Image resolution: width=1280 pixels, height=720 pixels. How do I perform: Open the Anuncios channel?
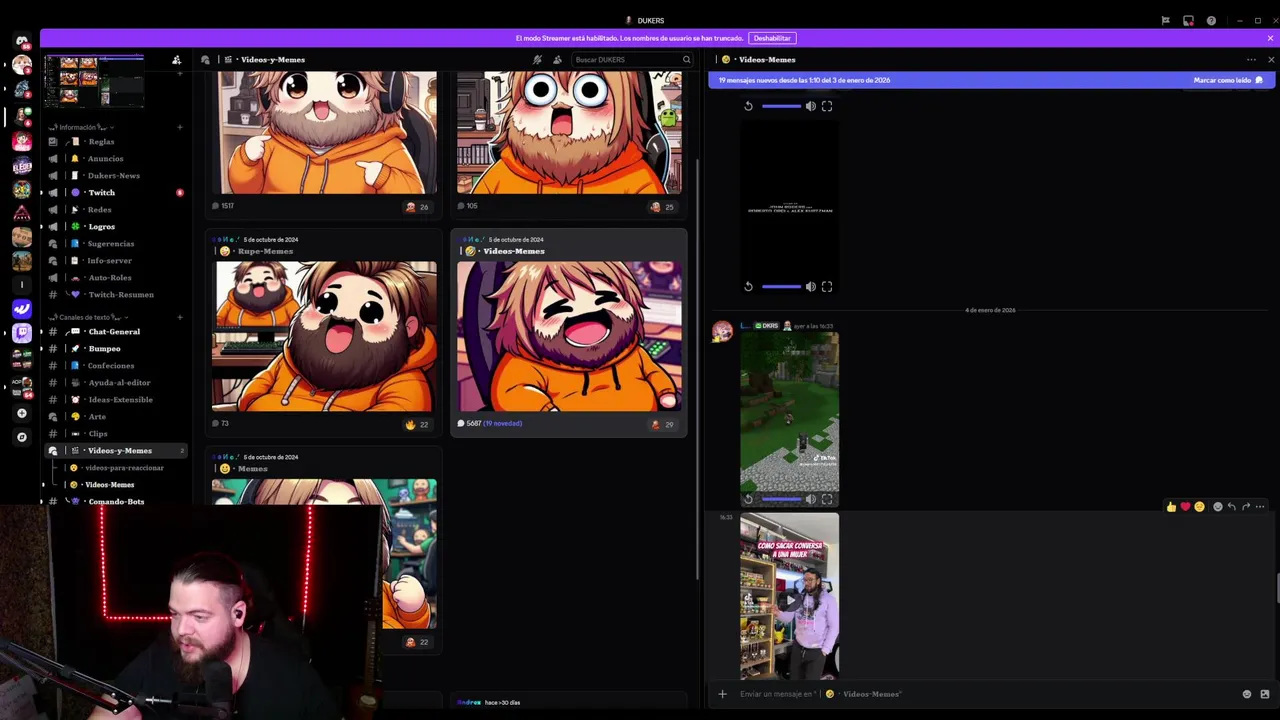[105, 158]
